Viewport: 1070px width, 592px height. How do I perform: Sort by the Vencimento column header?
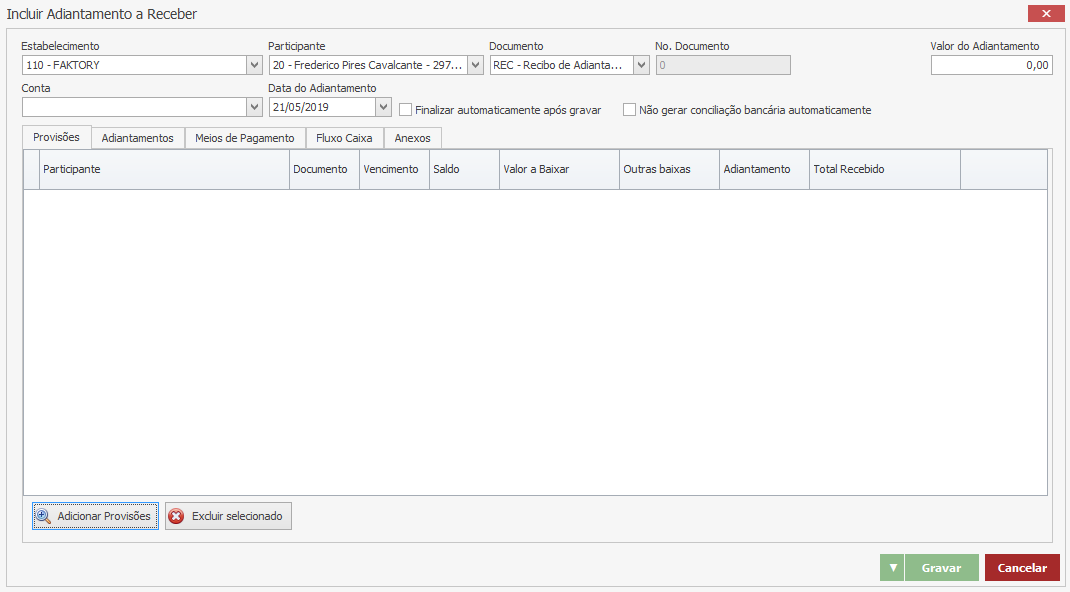pos(392,170)
